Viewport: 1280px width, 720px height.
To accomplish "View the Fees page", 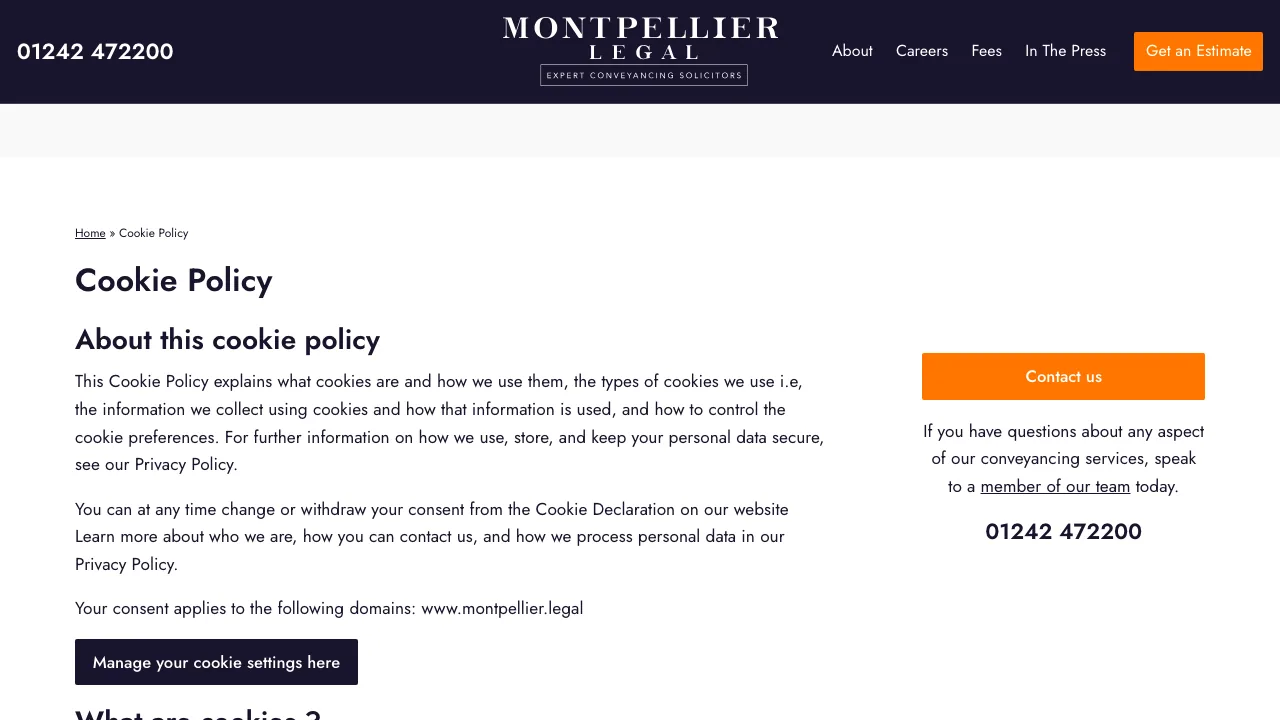I will coord(986,51).
